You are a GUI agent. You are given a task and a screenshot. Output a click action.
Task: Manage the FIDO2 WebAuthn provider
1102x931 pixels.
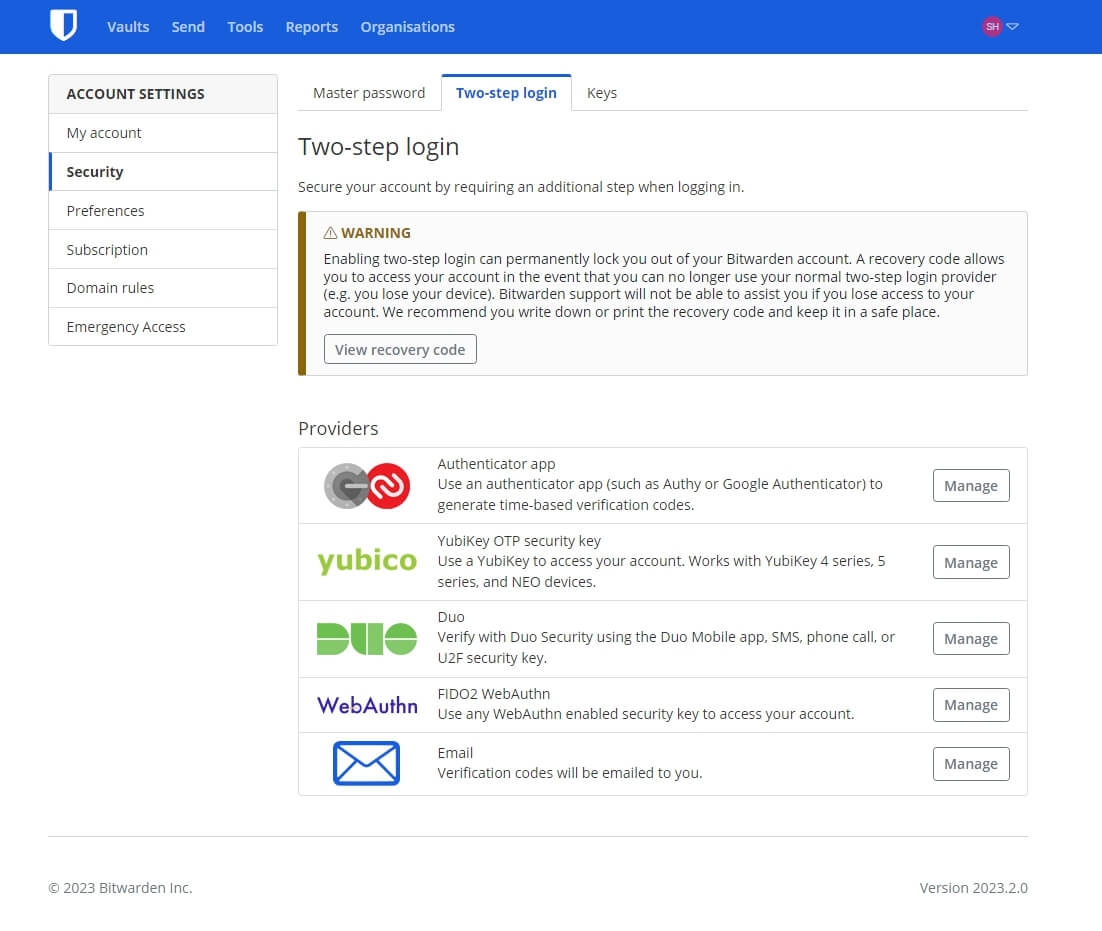click(x=971, y=705)
